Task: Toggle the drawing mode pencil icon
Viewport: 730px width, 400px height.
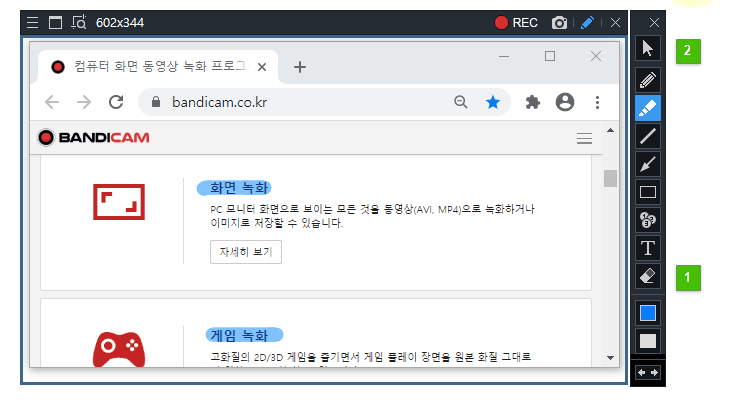Action: 587,23
